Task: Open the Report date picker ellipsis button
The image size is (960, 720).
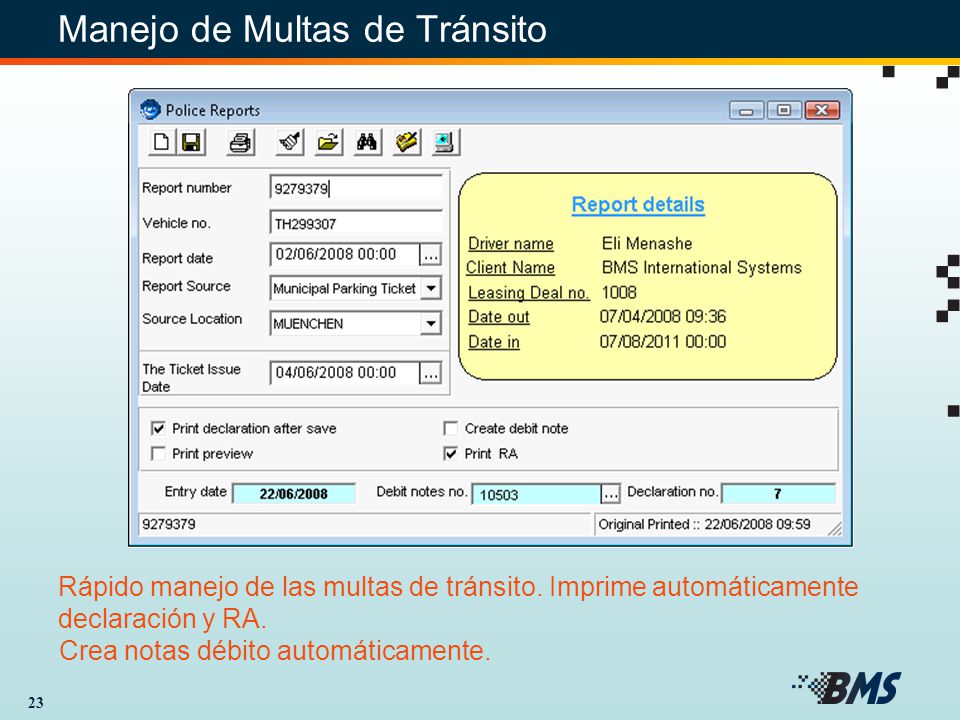Action: click(x=430, y=254)
